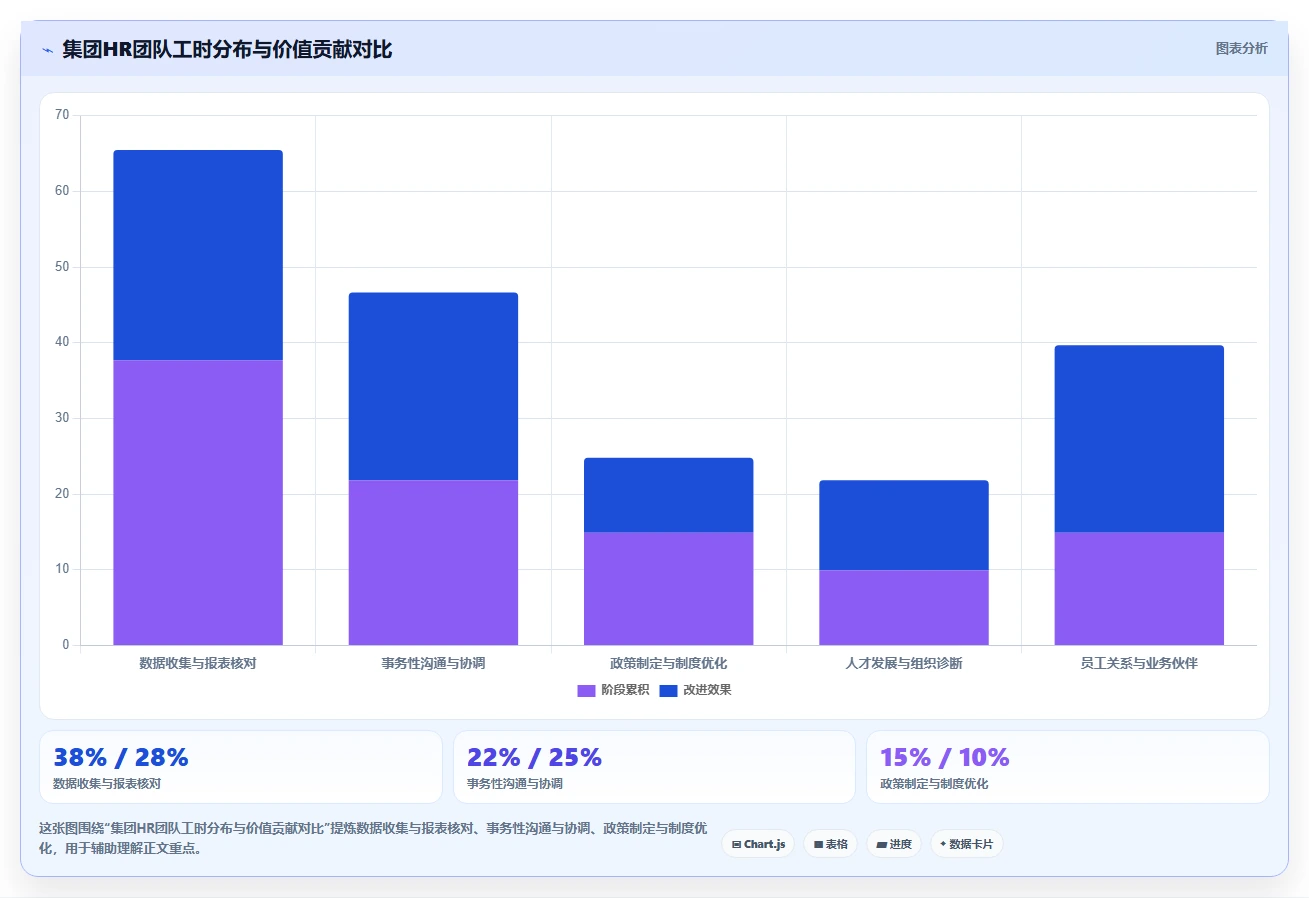Click the purple segment of the 数据收集与报表核对 bar
The height and width of the screenshot is (898, 1309).
pyautogui.click(x=198, y=502)
